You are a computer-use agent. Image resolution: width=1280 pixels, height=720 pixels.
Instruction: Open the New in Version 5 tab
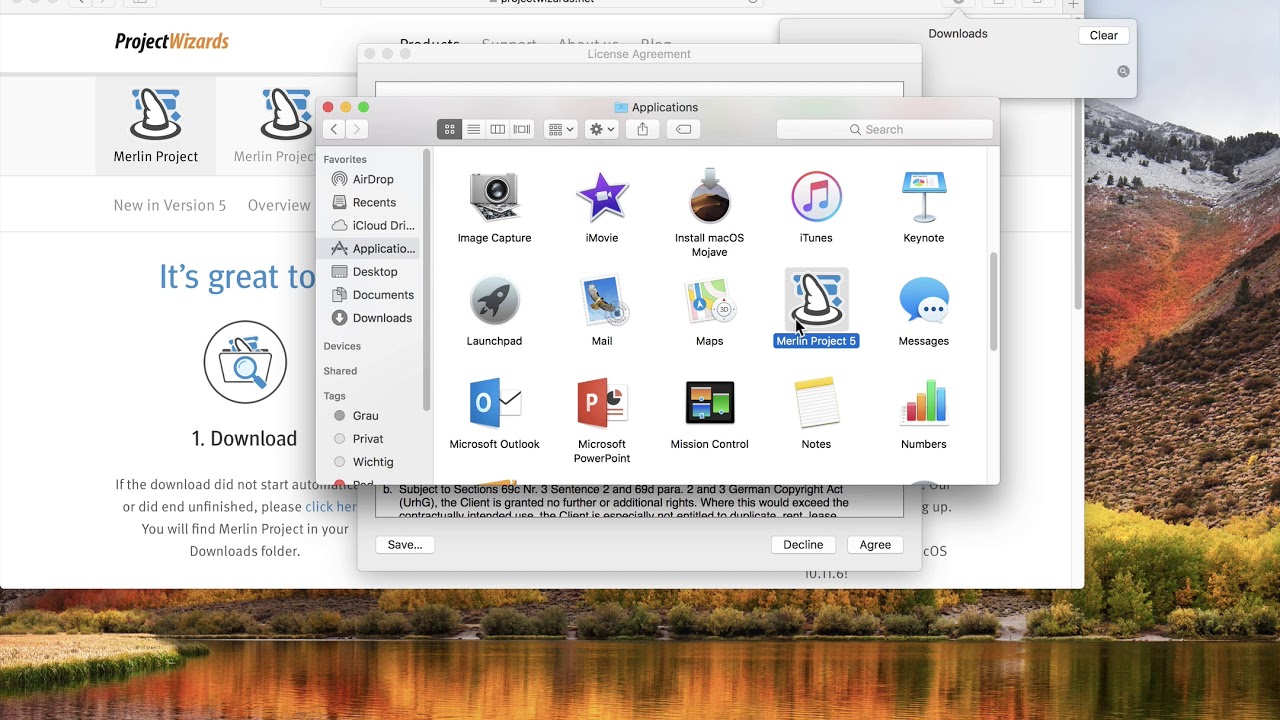click(170, 205)
